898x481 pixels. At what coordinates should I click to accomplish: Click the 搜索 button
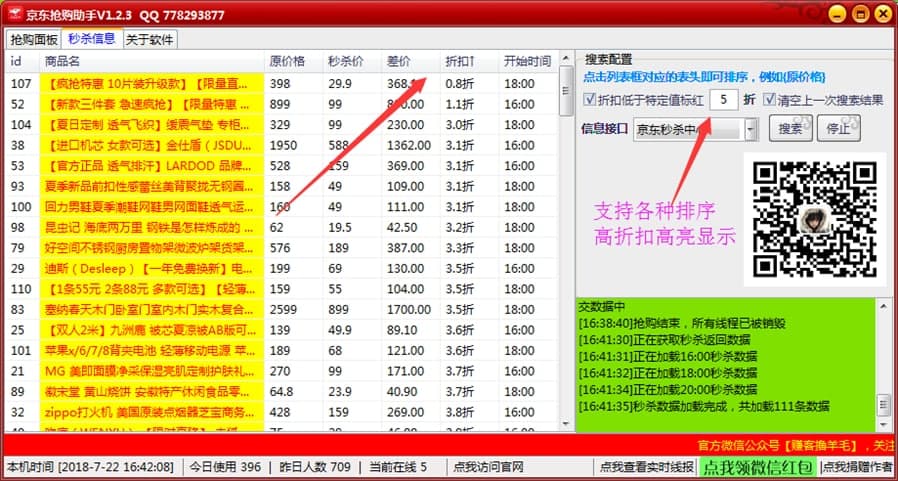click(790, 128)
